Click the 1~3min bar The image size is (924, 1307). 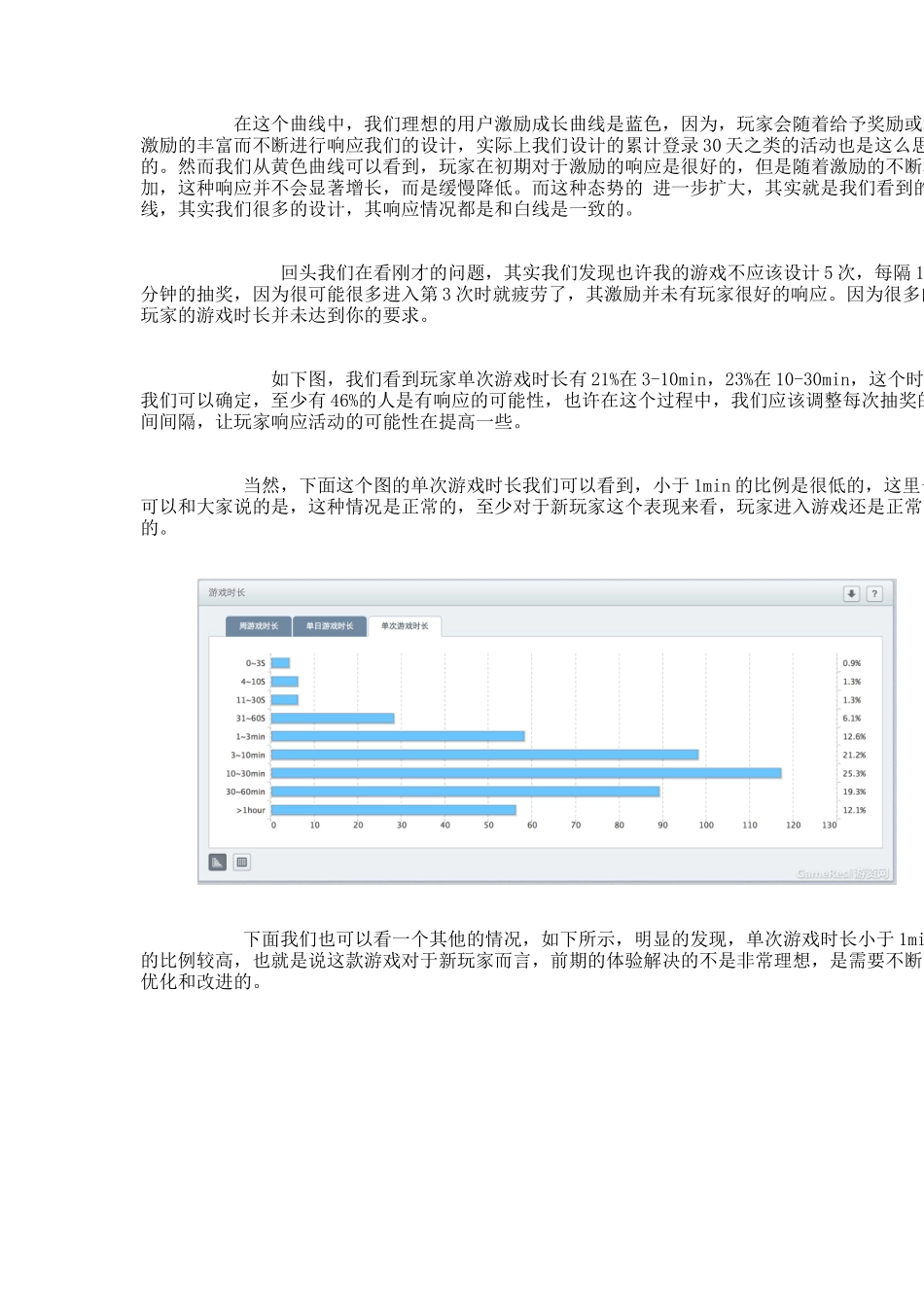coord(398,736)
